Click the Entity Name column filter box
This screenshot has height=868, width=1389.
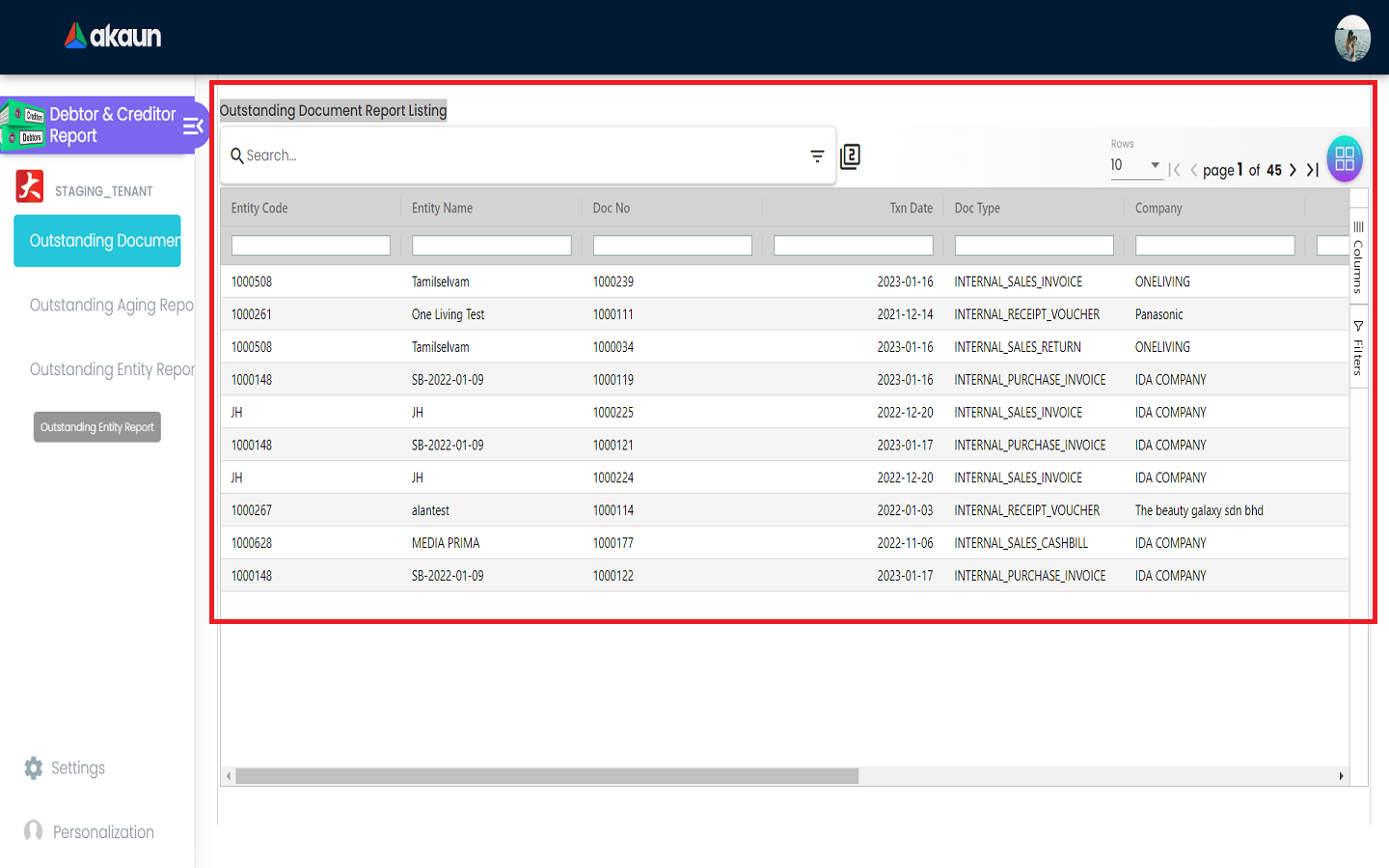tap(491, 246)
